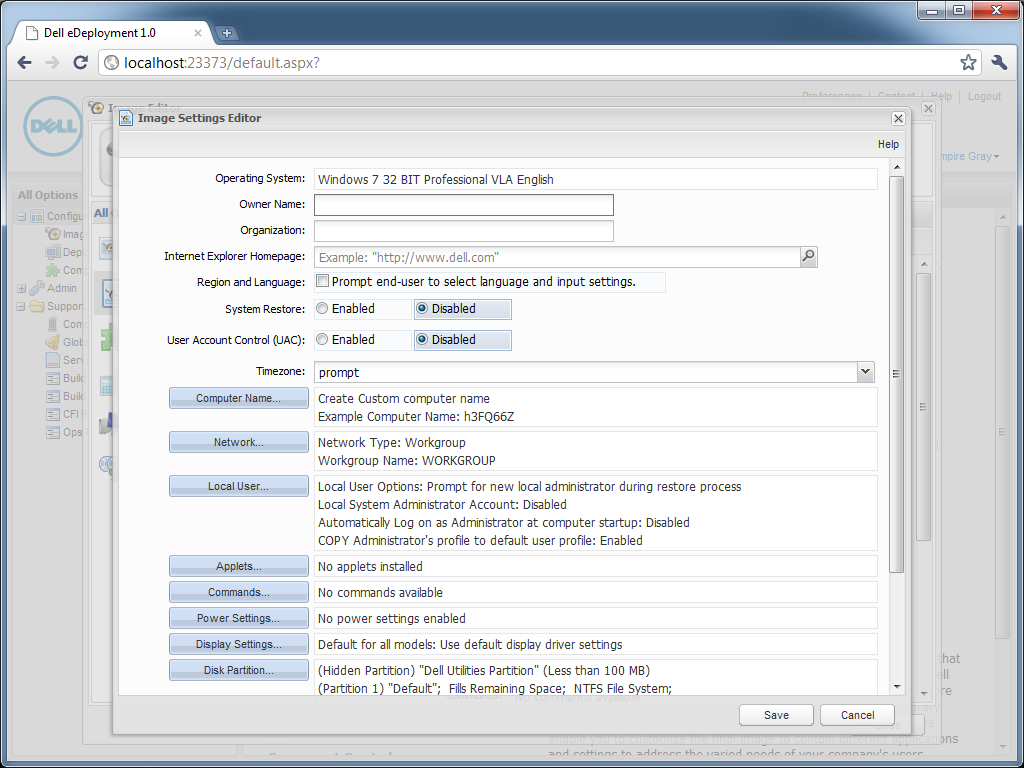Click the Logout link in the page header
The width and height of the screenshot is (1024, 768).
click(x=984, y=96)
